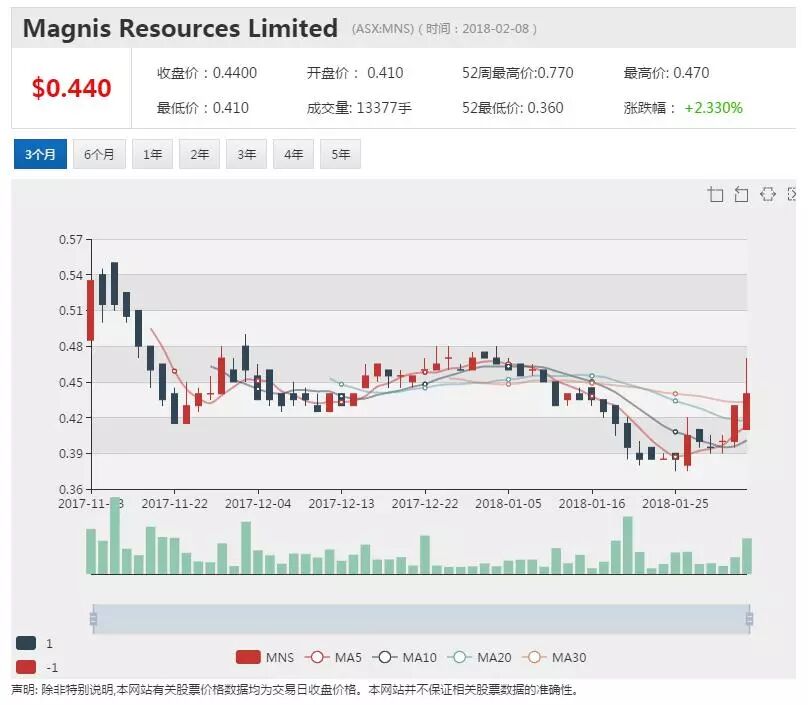
Task: Select the 3个月 time range tab
Action: pyautogui.click(x=40, y=154)
